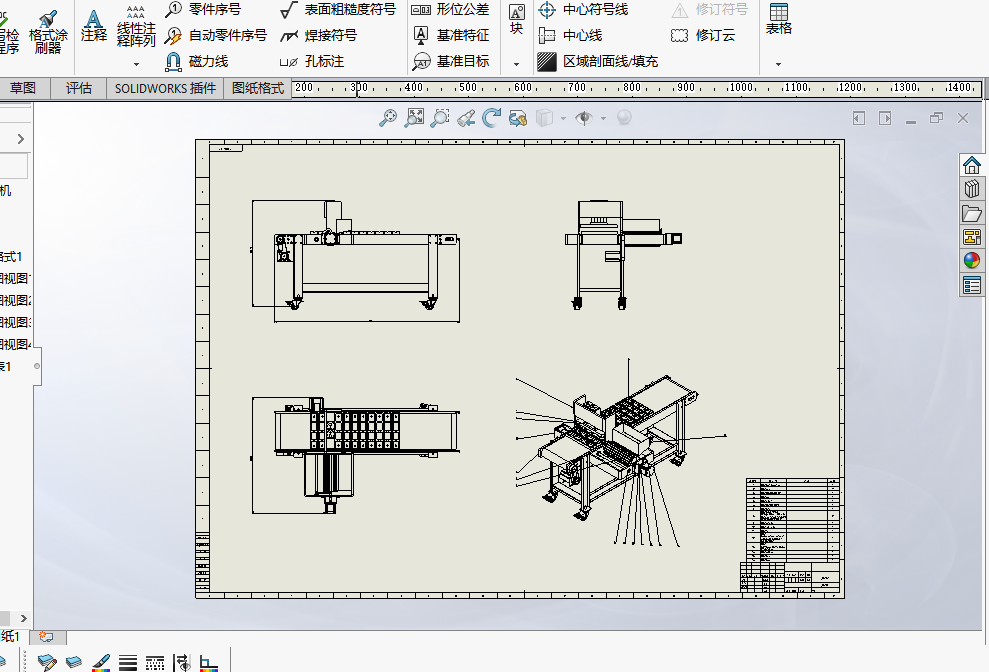Open 区域剖面线/填充 area hatch fill
Screen dimensions: 989x672
pos(598,61)
